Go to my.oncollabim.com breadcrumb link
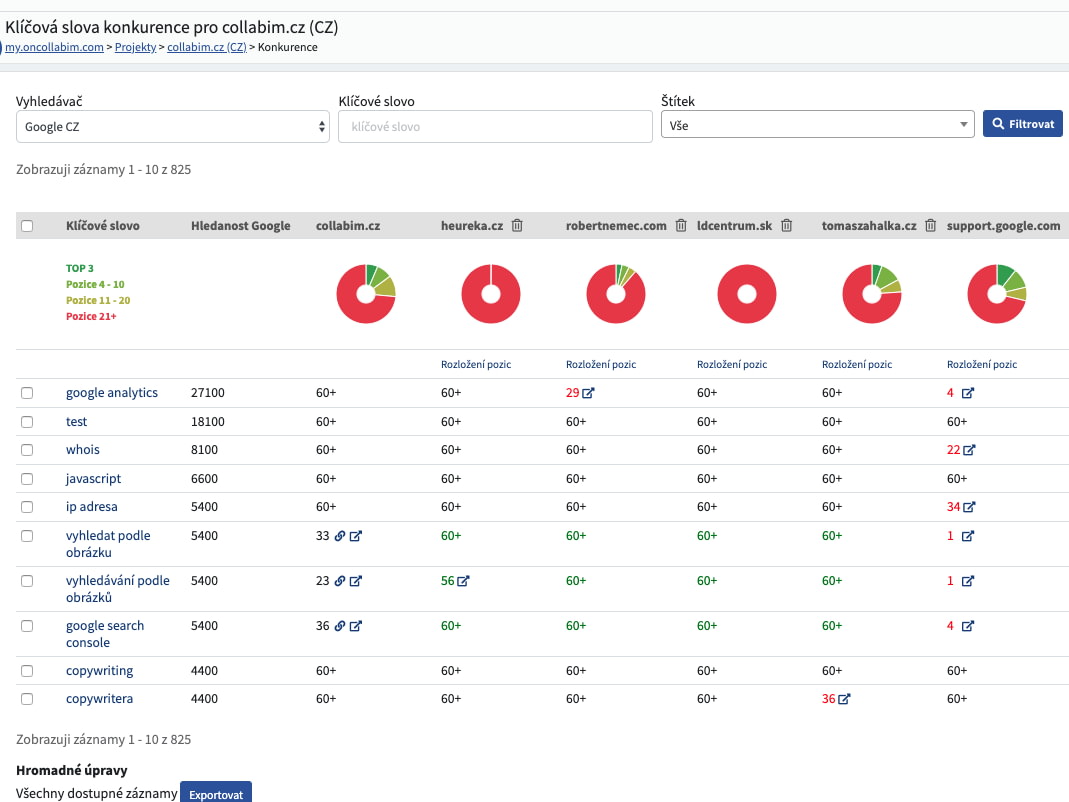This screenshot has width=1069, height=802. 55,47
